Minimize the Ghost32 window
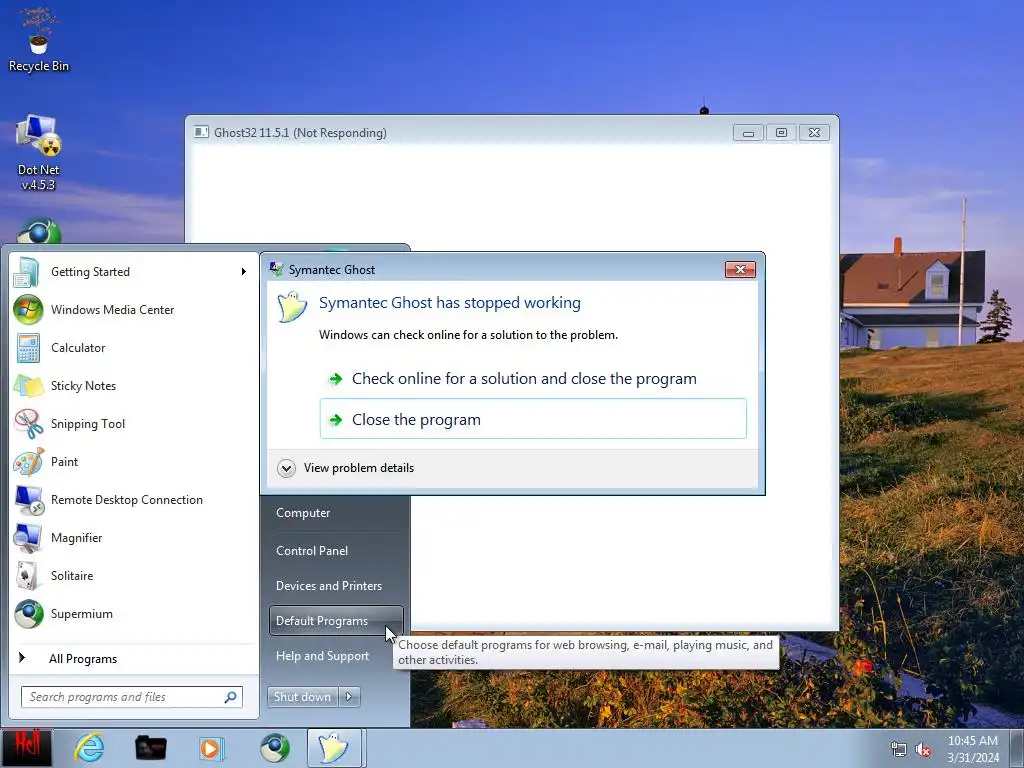 click(x=748, y=133)
